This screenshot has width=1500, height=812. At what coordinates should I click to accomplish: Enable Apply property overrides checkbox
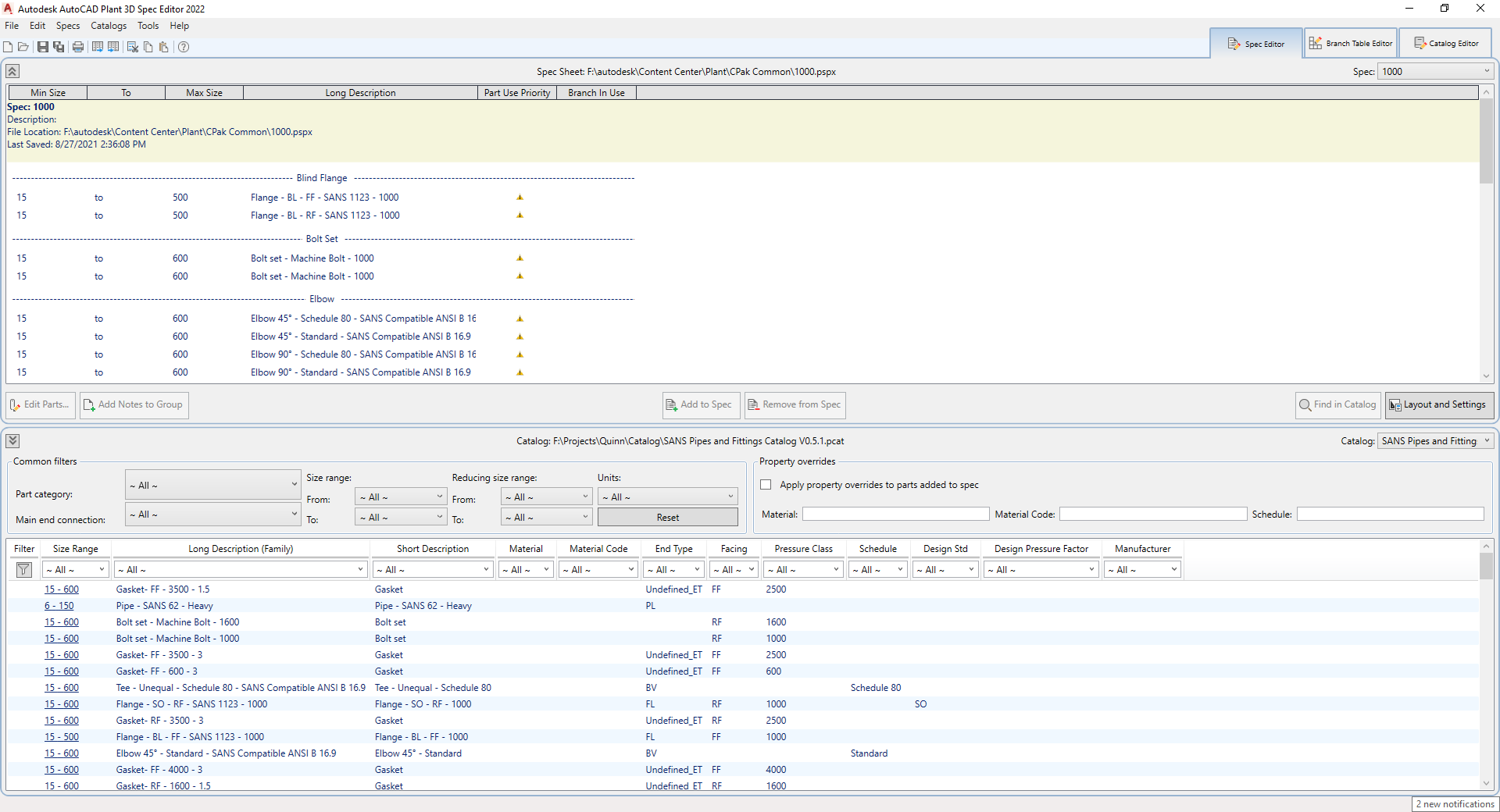pos(766,485)
